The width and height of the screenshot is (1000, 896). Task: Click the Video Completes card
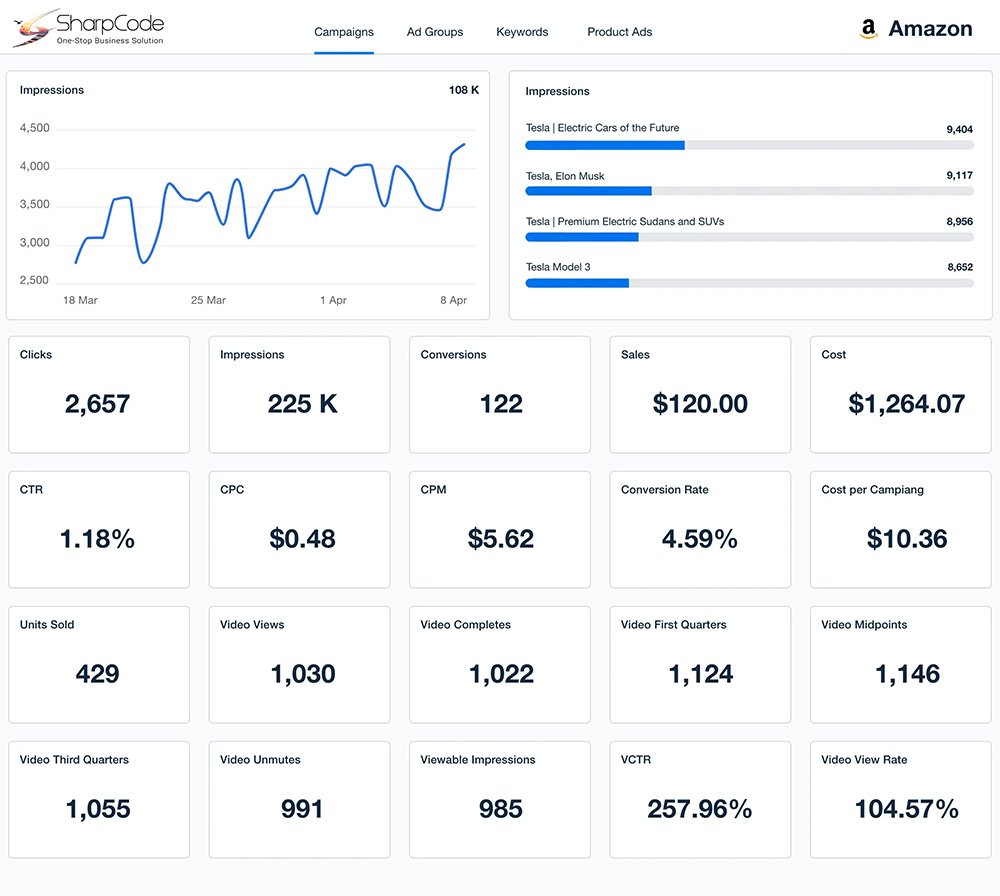click(500, 664)
